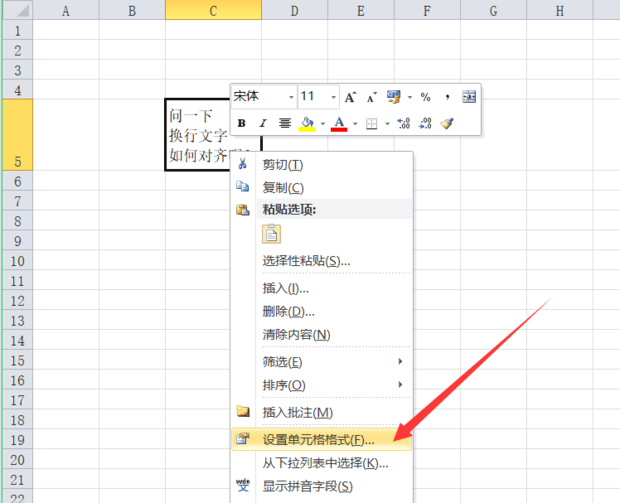Select column A header
The height and width of the screenshot is (503, 620).
66,10
